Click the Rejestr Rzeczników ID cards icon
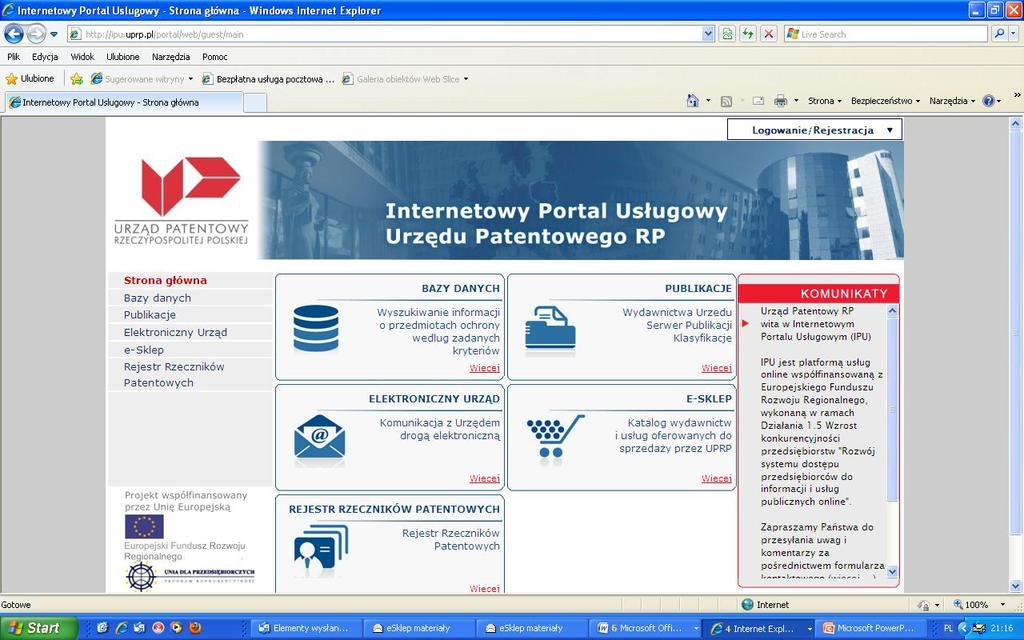1024x640 pixels. pos(321,547)
